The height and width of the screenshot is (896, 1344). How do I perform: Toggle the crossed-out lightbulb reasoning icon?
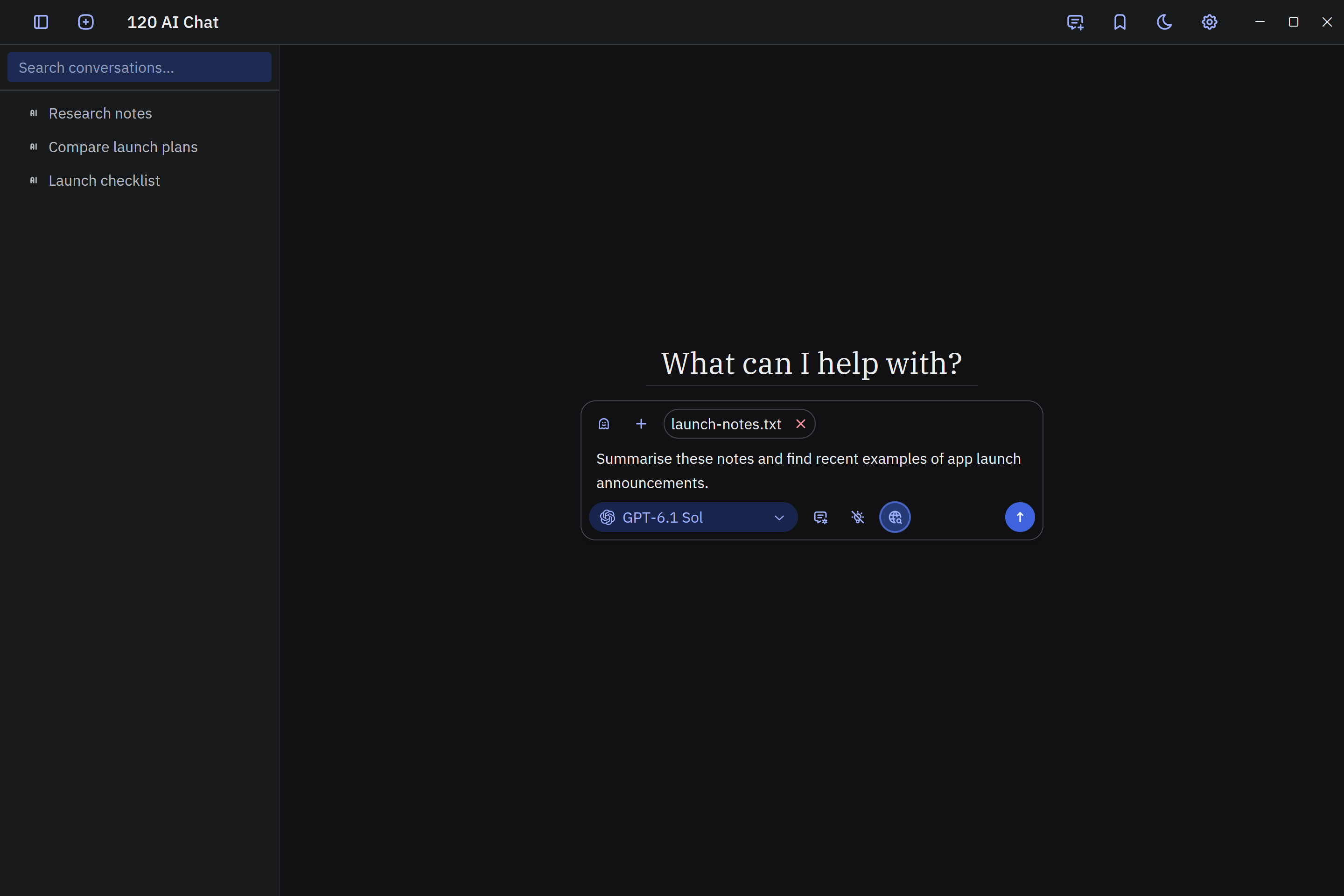point(858,517)
